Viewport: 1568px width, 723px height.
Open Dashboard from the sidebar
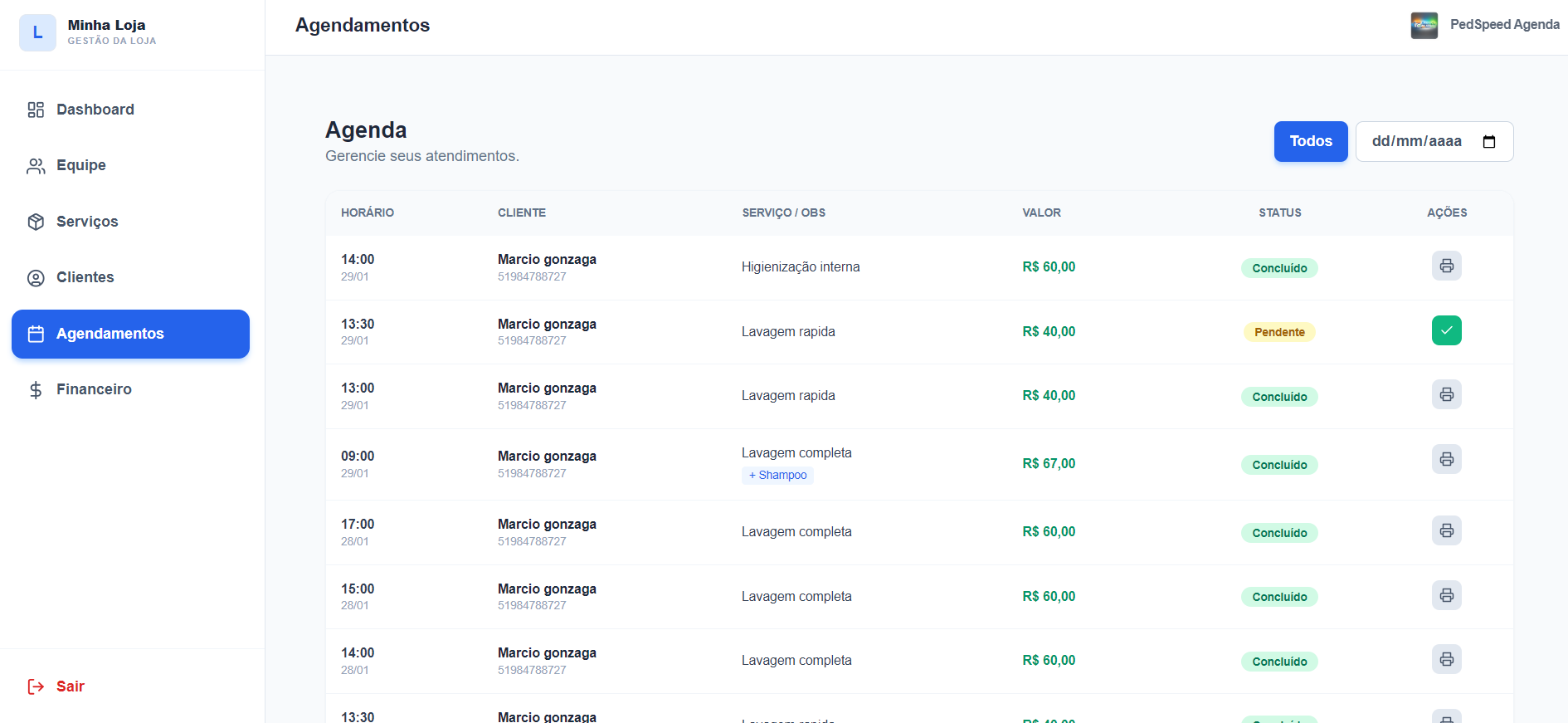[95, 110]
